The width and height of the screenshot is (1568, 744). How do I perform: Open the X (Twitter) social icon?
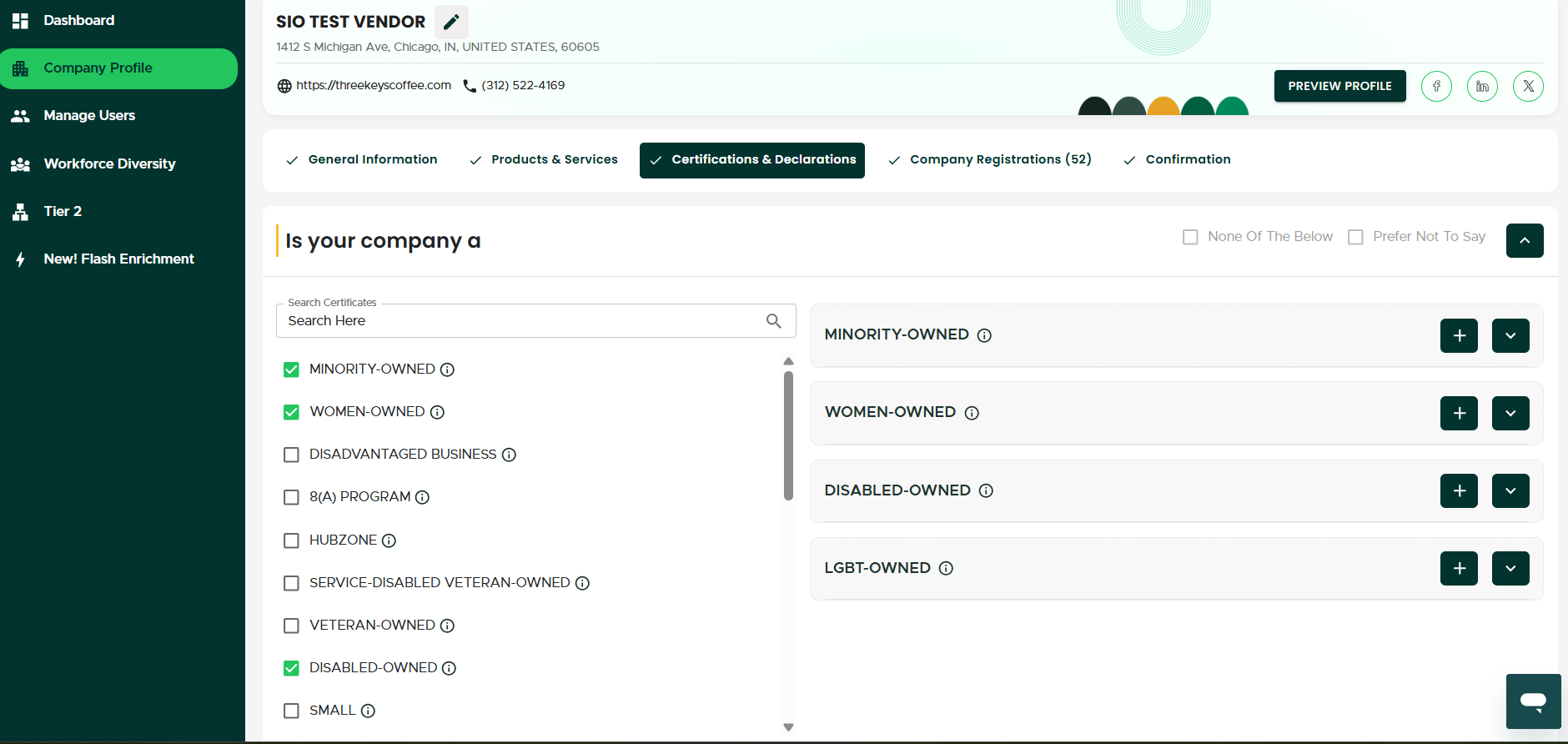(x=1528, y=86)
